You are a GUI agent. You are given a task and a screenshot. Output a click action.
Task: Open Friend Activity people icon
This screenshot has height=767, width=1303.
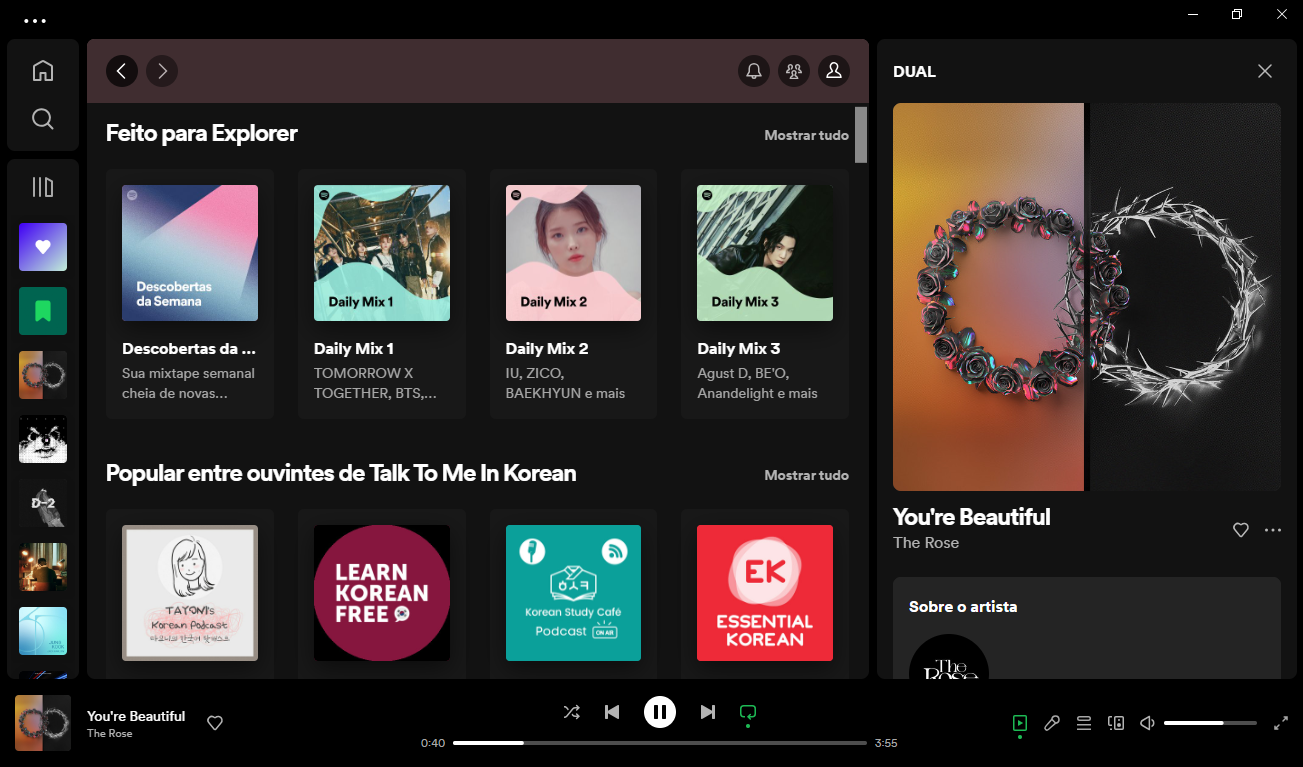coord(794,71)
